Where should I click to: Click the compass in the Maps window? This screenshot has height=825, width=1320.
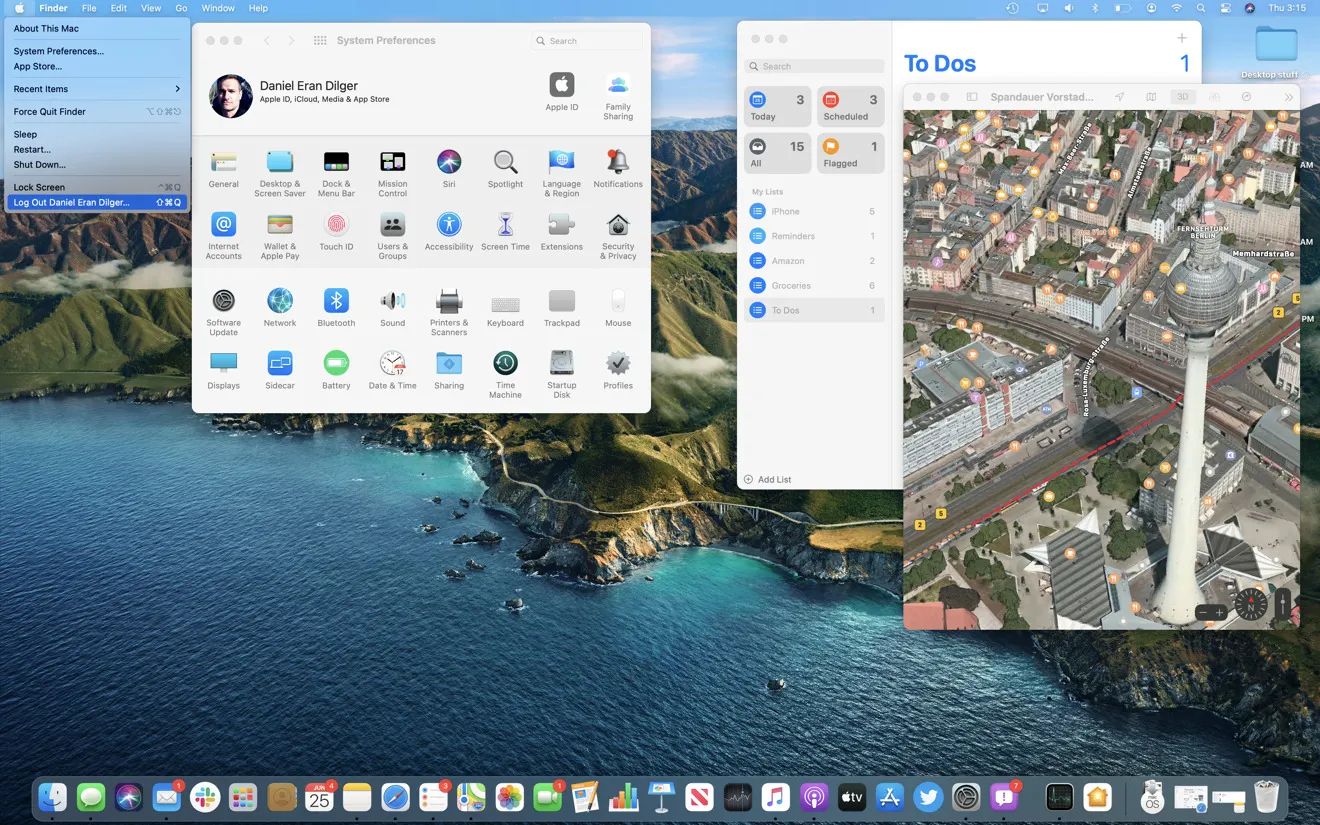[x=1251, y=604]
